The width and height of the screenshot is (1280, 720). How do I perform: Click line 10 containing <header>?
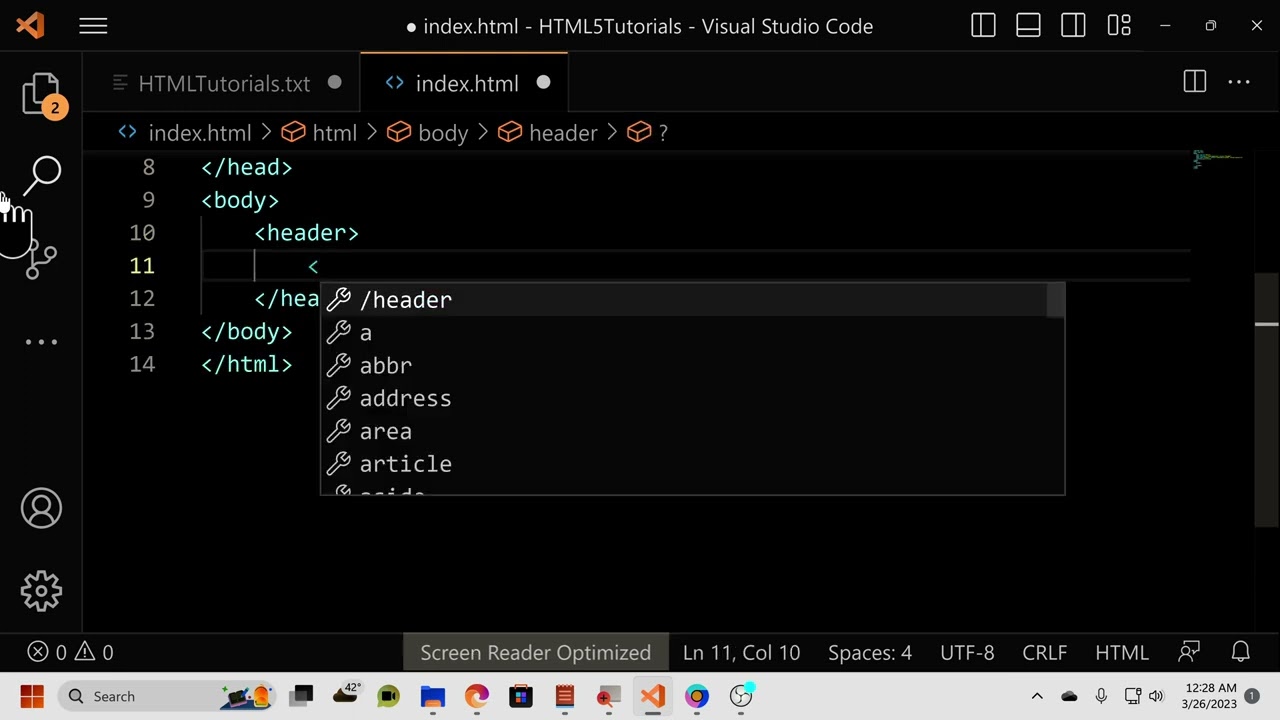(x=306, y=233)
